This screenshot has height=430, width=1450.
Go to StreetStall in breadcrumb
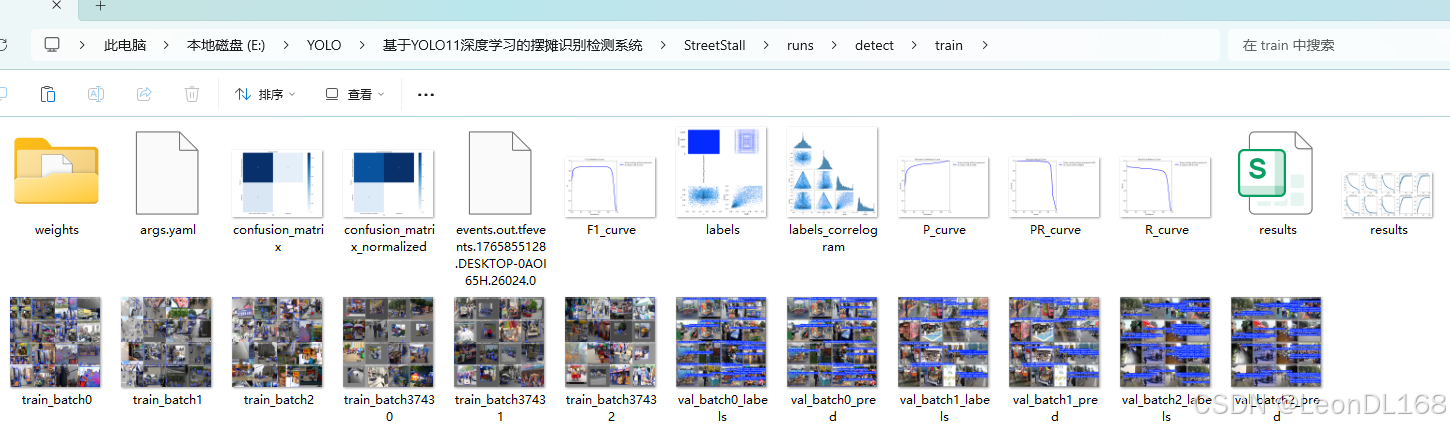tap(715, 45)
